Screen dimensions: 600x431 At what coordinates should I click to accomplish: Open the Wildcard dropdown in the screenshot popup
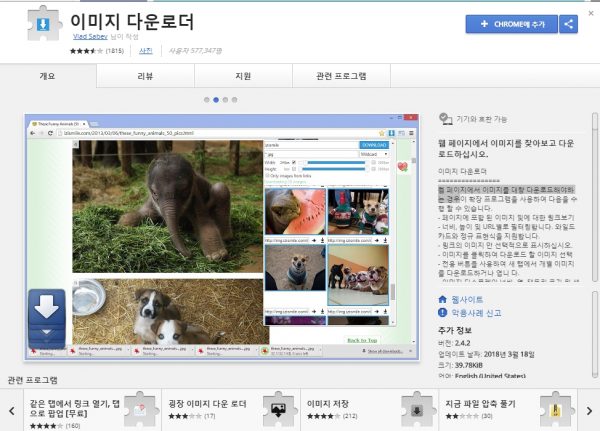(x=374, y=154)
